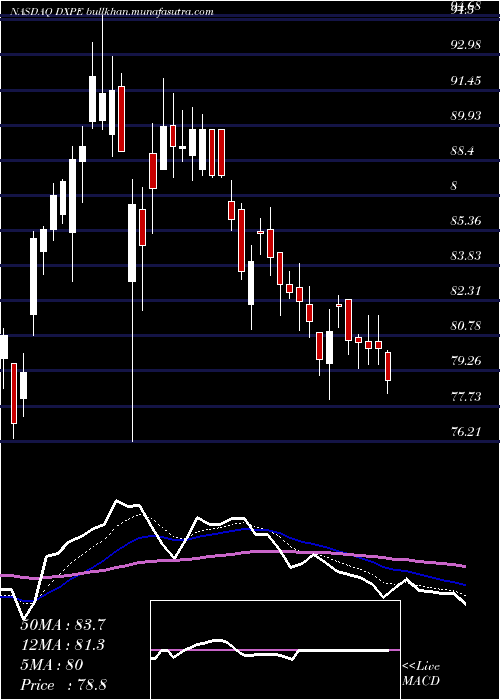Viewport: 500px width, 700px height.
Task: Click the Live MACD label
Action: (x=421, y=673)
